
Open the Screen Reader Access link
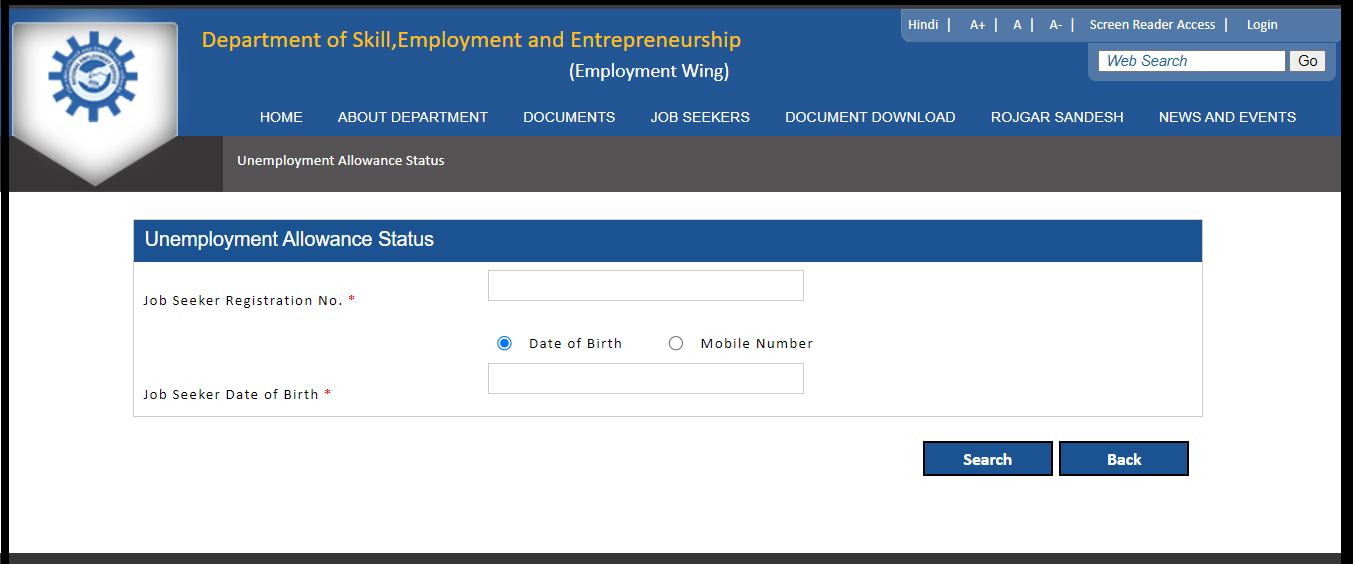(x=1152, y=25)
